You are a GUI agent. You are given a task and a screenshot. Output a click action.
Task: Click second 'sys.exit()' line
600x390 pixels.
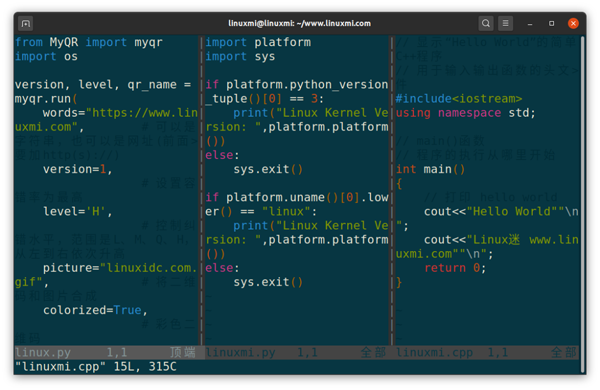point(268,282)
